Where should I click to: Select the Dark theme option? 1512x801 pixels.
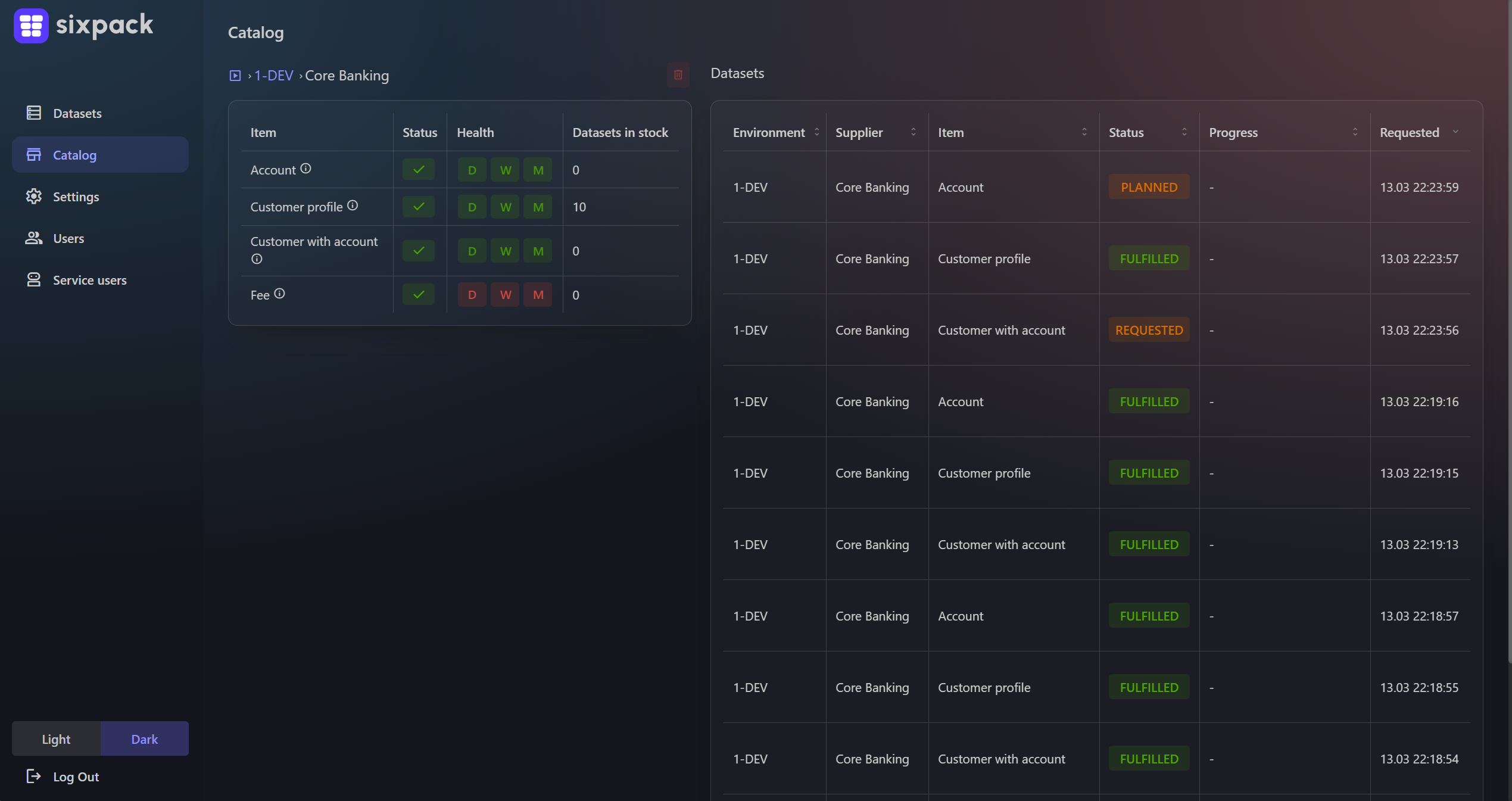(x=144, y=738)
